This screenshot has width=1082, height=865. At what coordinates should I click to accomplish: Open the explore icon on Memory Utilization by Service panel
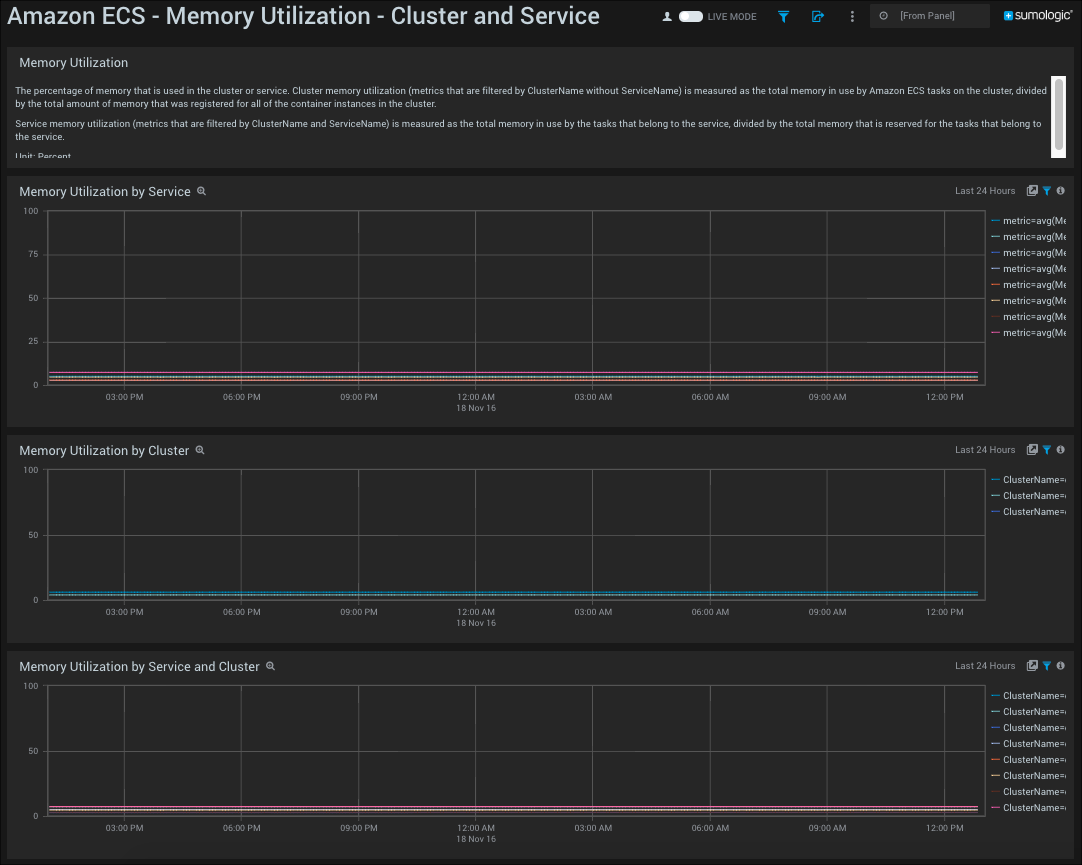(1032, 190)
